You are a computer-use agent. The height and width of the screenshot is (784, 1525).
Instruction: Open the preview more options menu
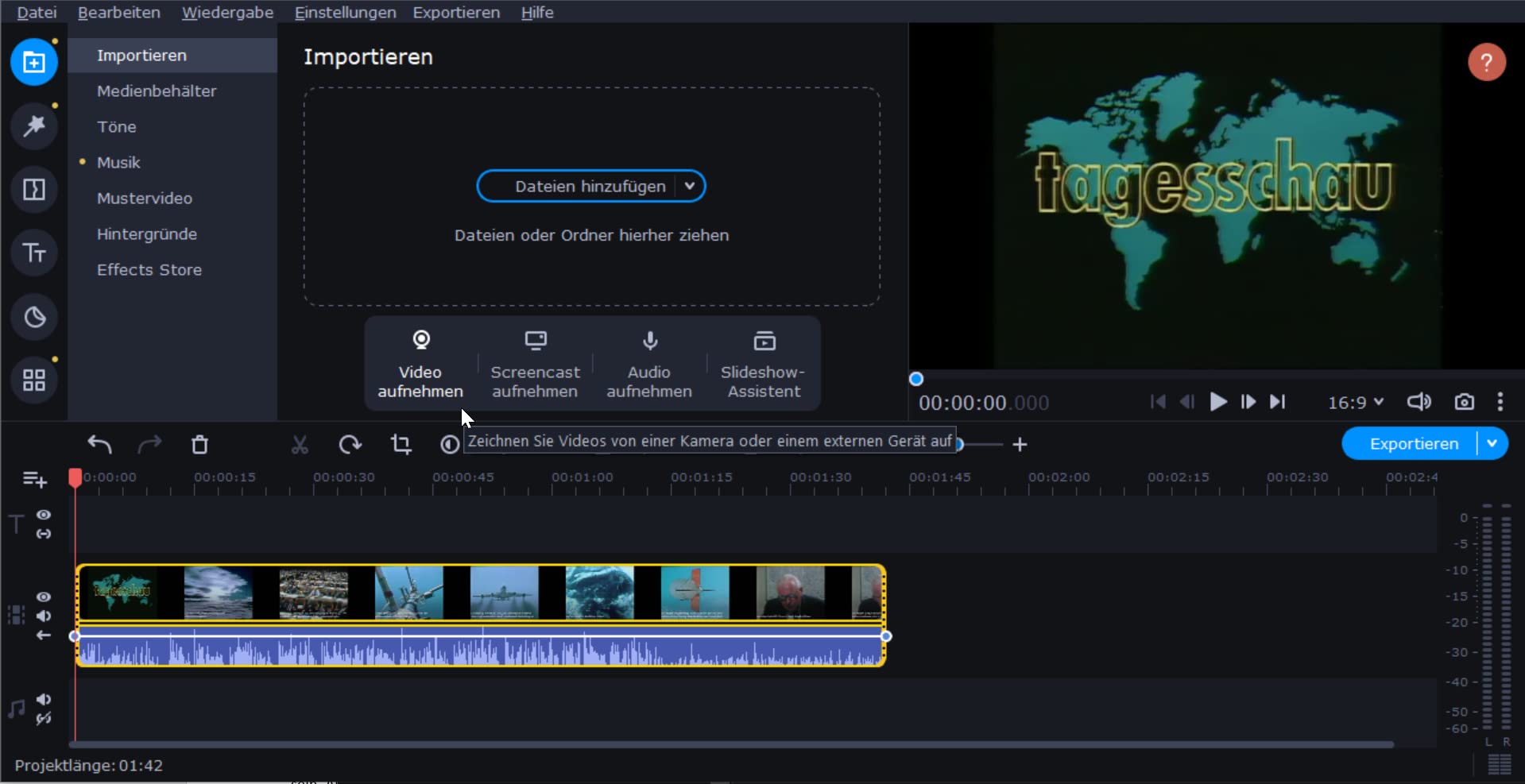(x=1500, y=402)
